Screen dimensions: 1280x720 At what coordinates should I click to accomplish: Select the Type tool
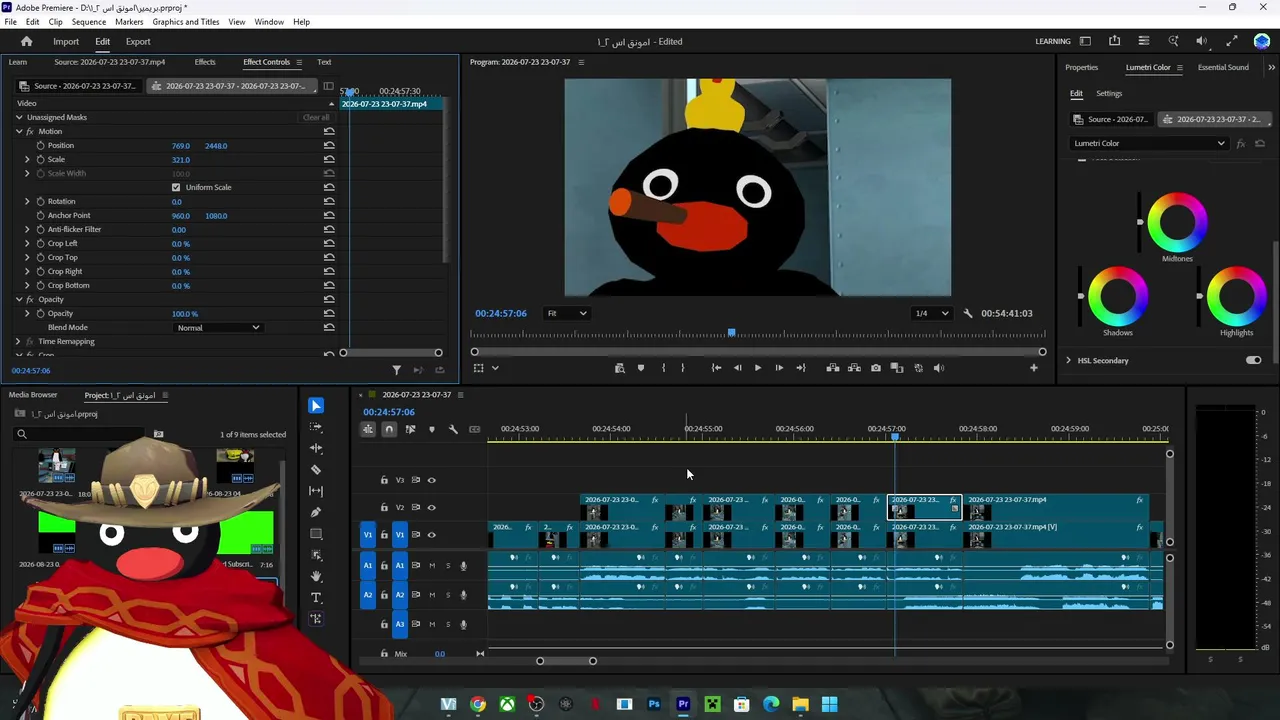[316, 597]
